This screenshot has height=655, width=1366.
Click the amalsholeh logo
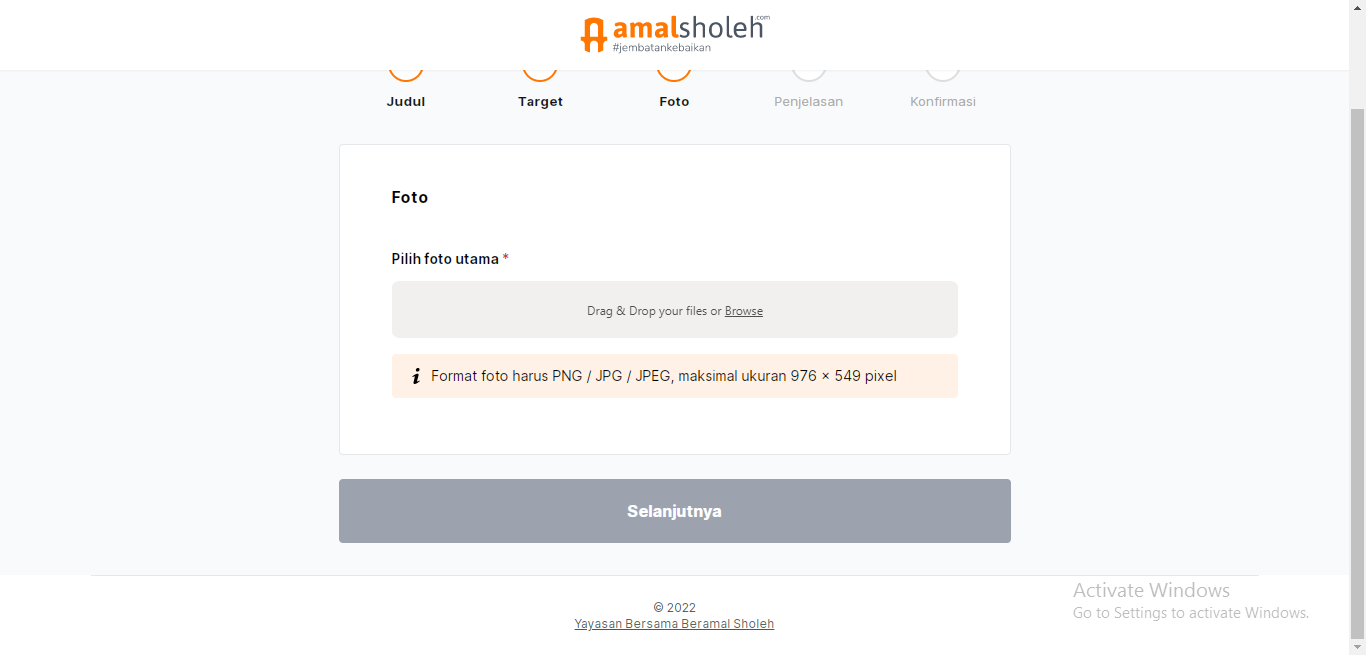(674, 32)
